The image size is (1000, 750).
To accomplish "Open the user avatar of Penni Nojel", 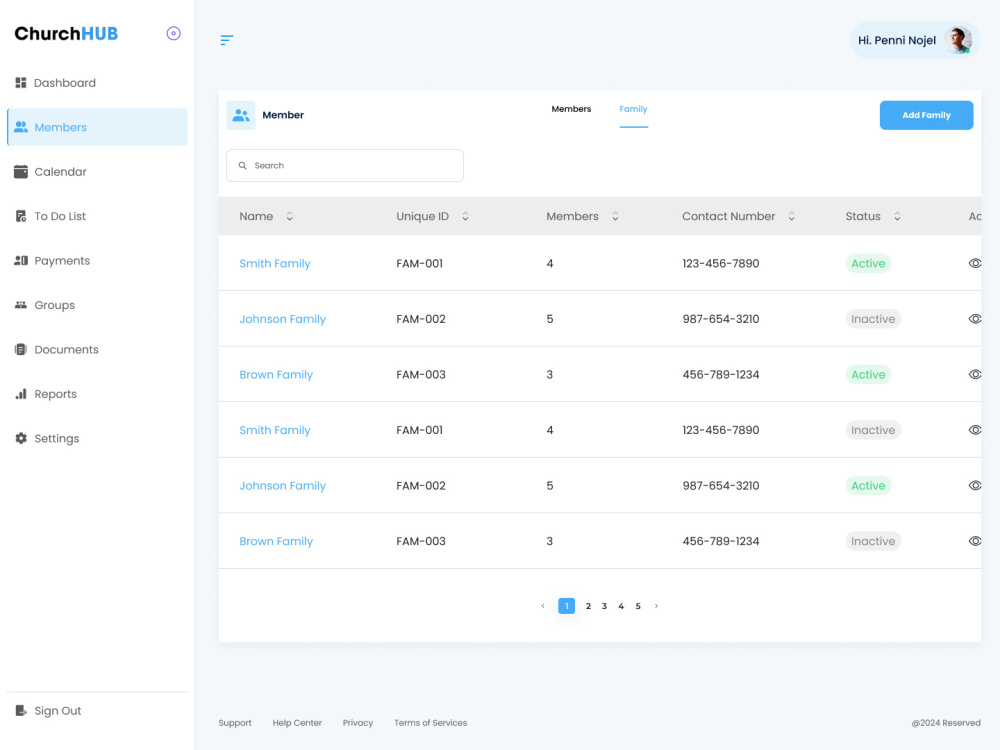I will coord(958,40).
